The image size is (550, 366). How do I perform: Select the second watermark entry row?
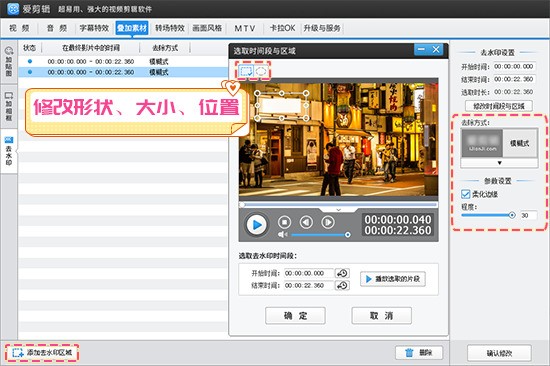(123, 72)
